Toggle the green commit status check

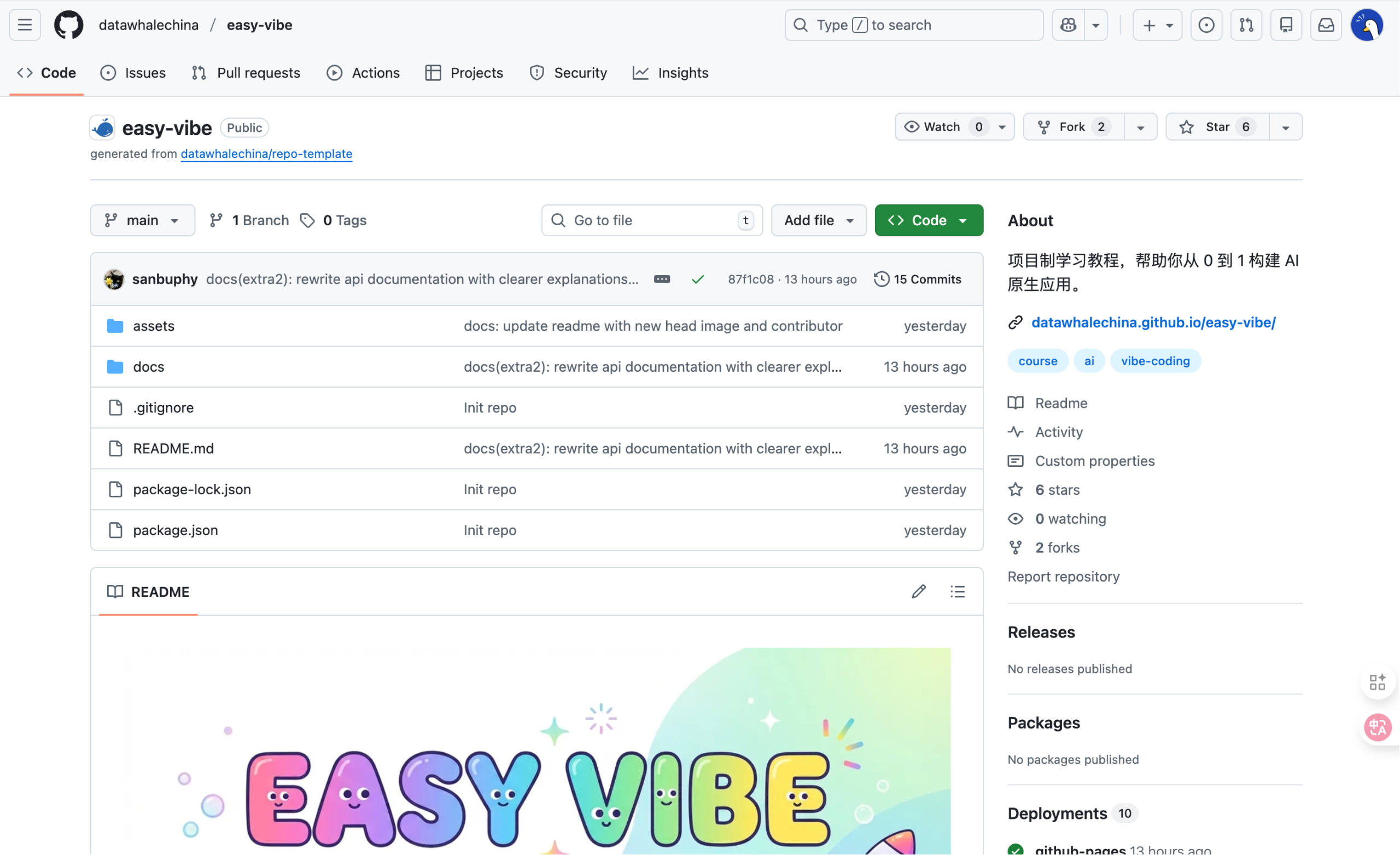698,279
